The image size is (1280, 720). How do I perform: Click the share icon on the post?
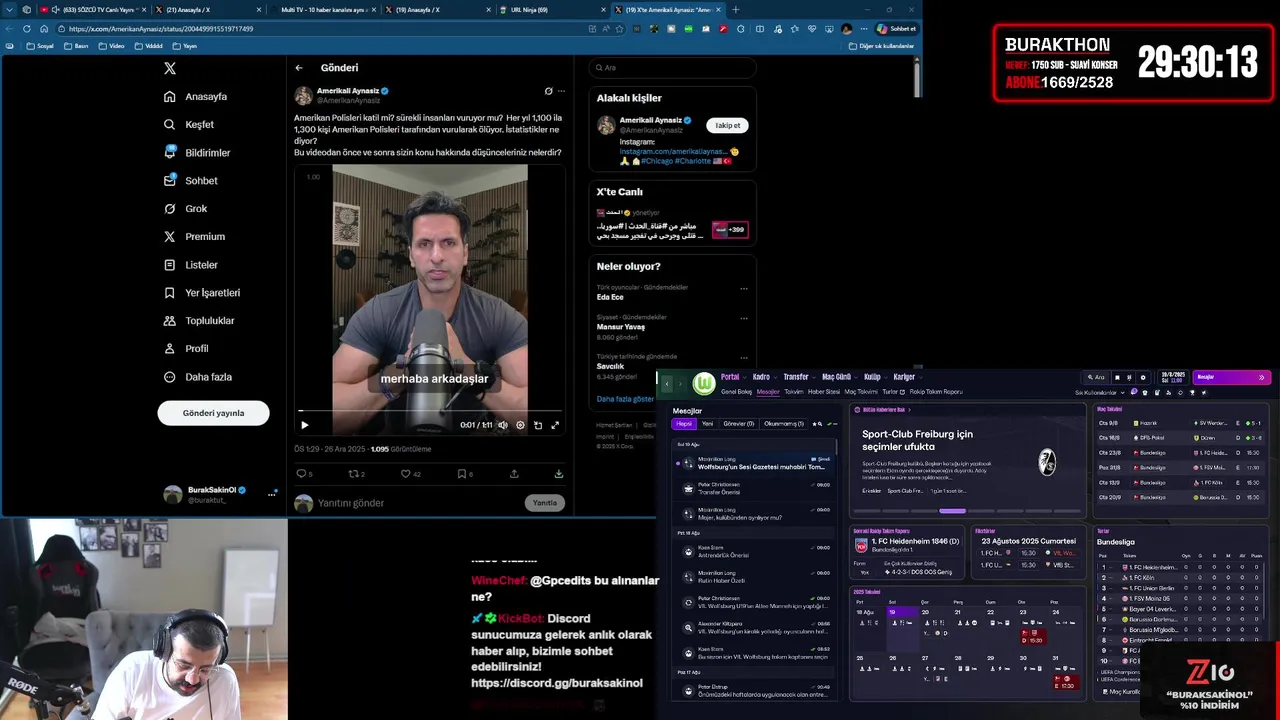click(x=514, y=474)
